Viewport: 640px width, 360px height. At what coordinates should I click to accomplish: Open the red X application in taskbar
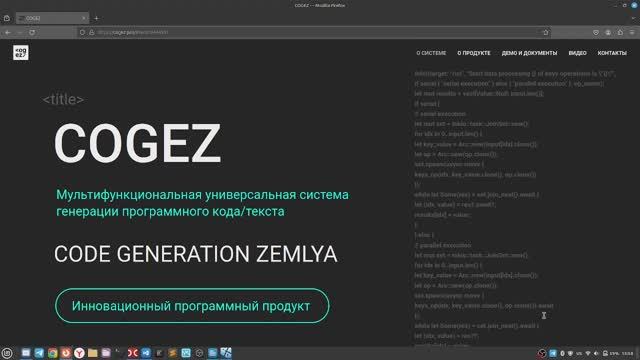click(133, 353)
